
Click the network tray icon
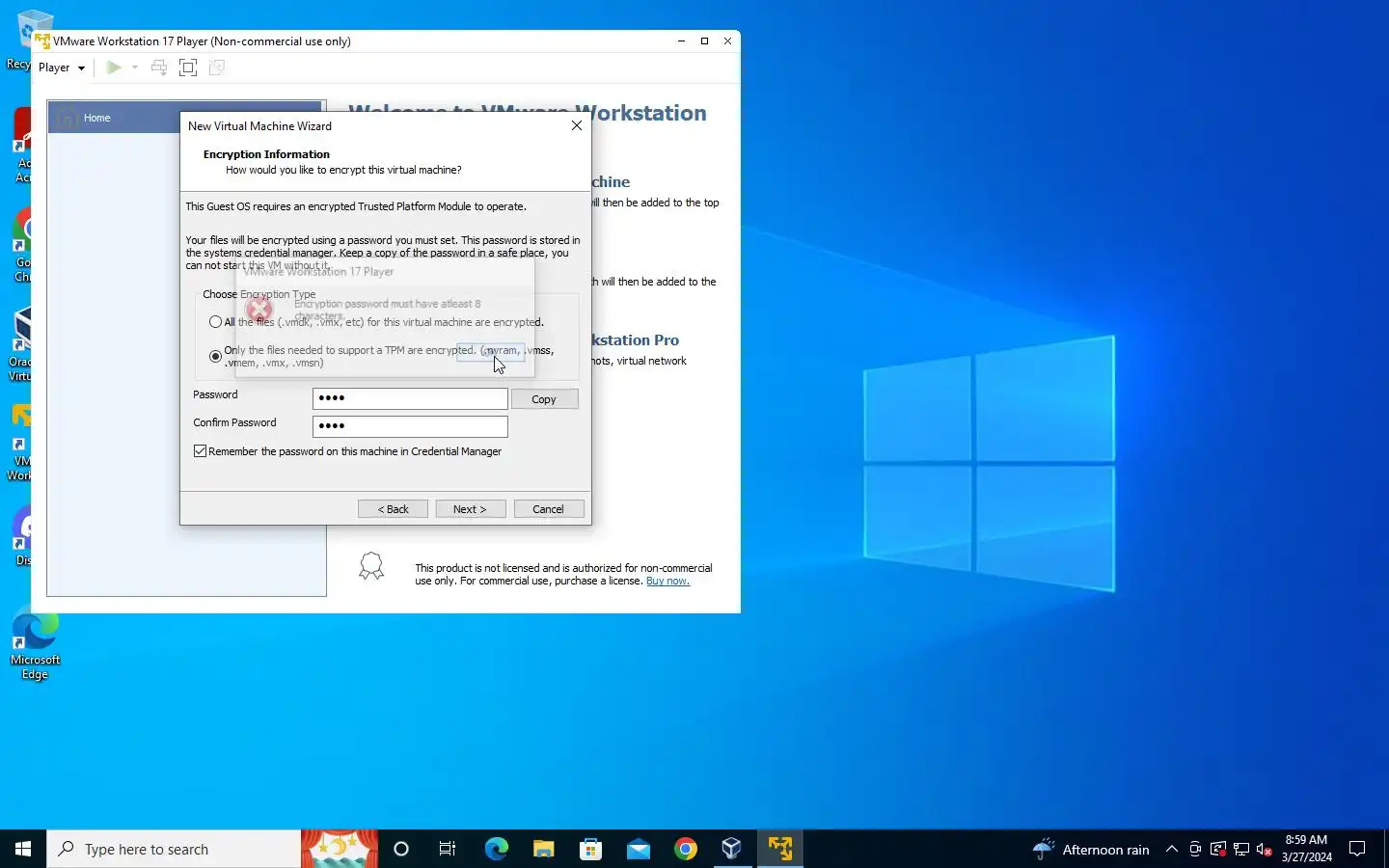[x=1241, y=849]
